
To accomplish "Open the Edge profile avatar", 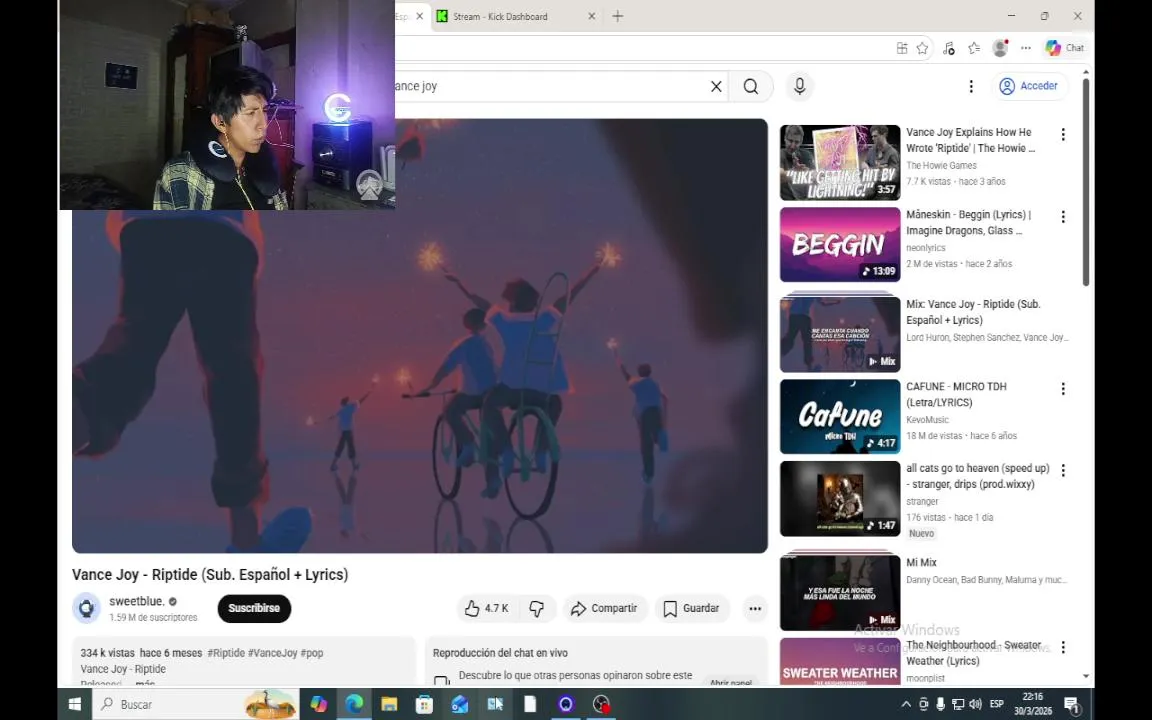I will tap(1000, 48).
